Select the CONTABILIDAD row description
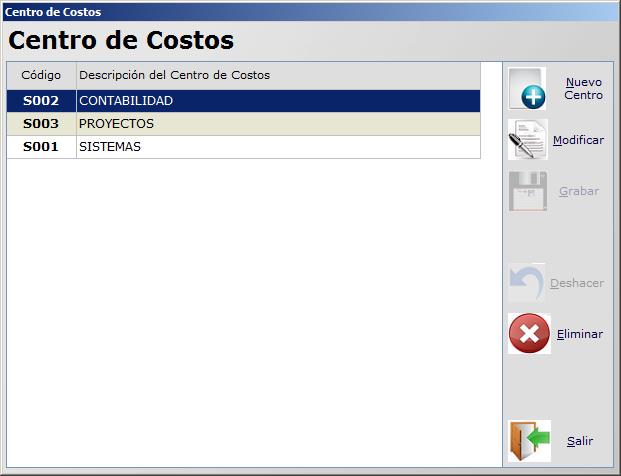The height and width of the screenshot is (476, 621). tap(278, 101)
